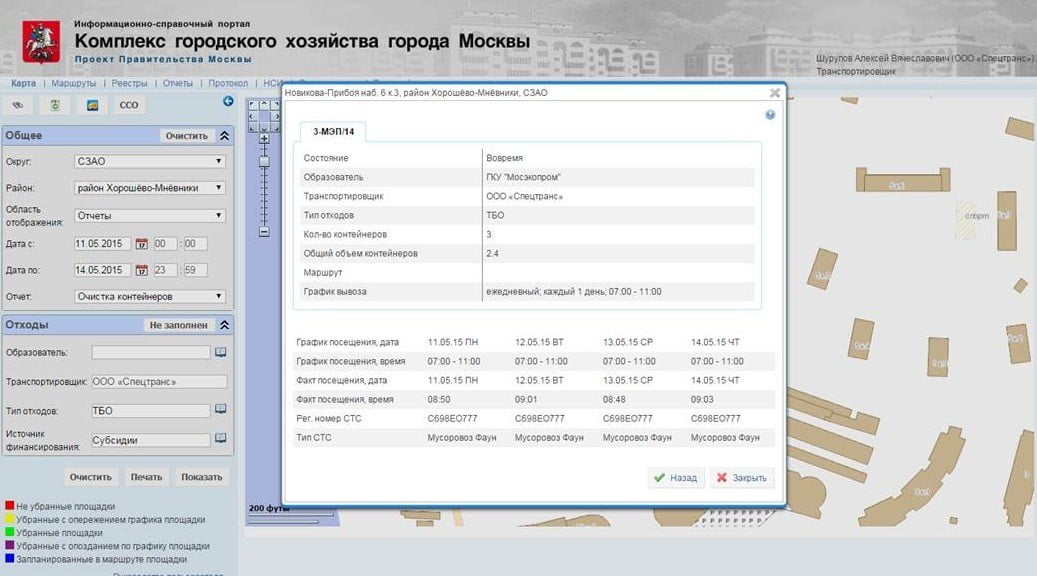The image size is (1037, 576).
Task: Open the Область отображения dropdown
Action: [x=150, y=216]
